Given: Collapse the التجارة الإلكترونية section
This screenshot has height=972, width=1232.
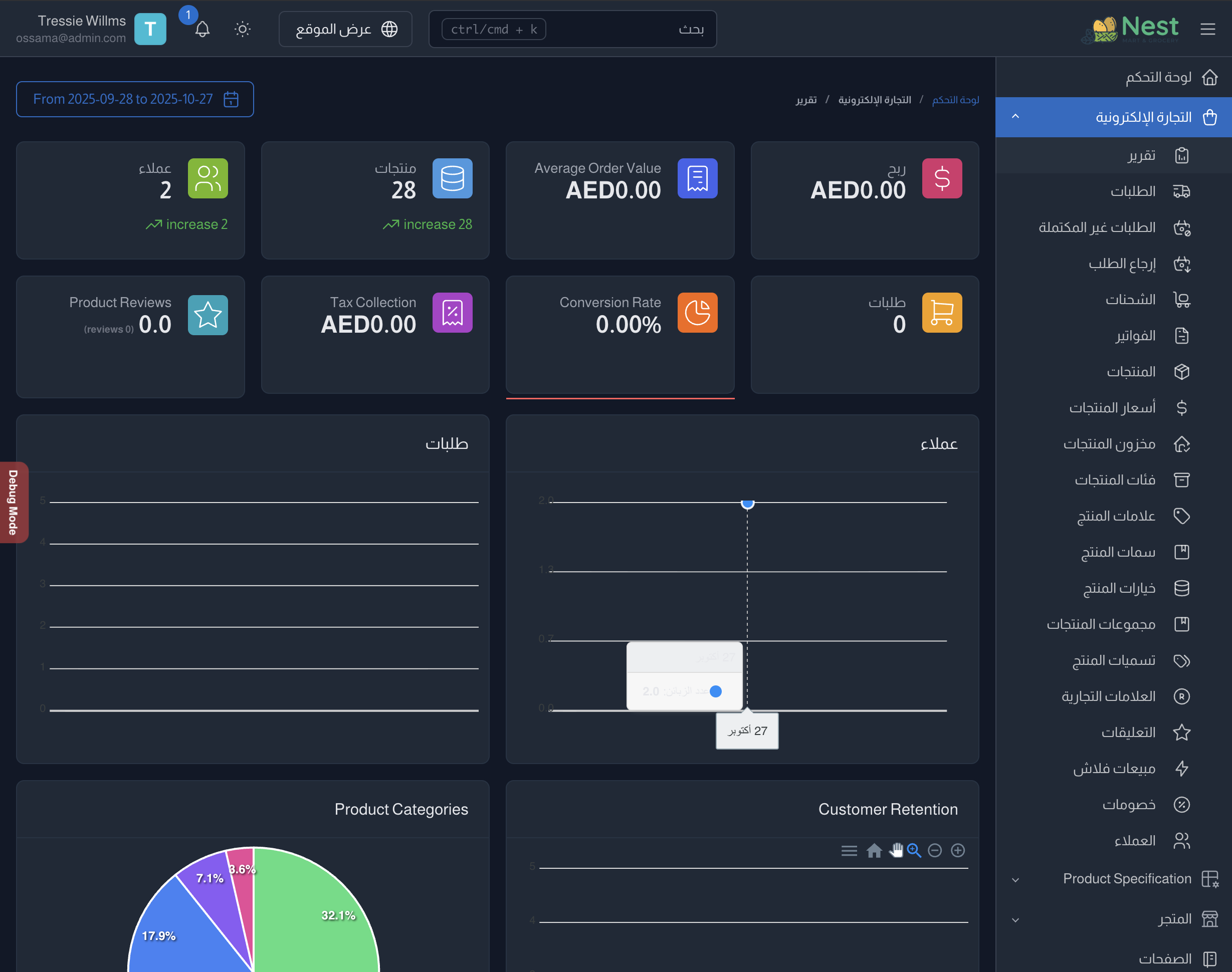Looking at the screenshot, I should (1015, 117).
